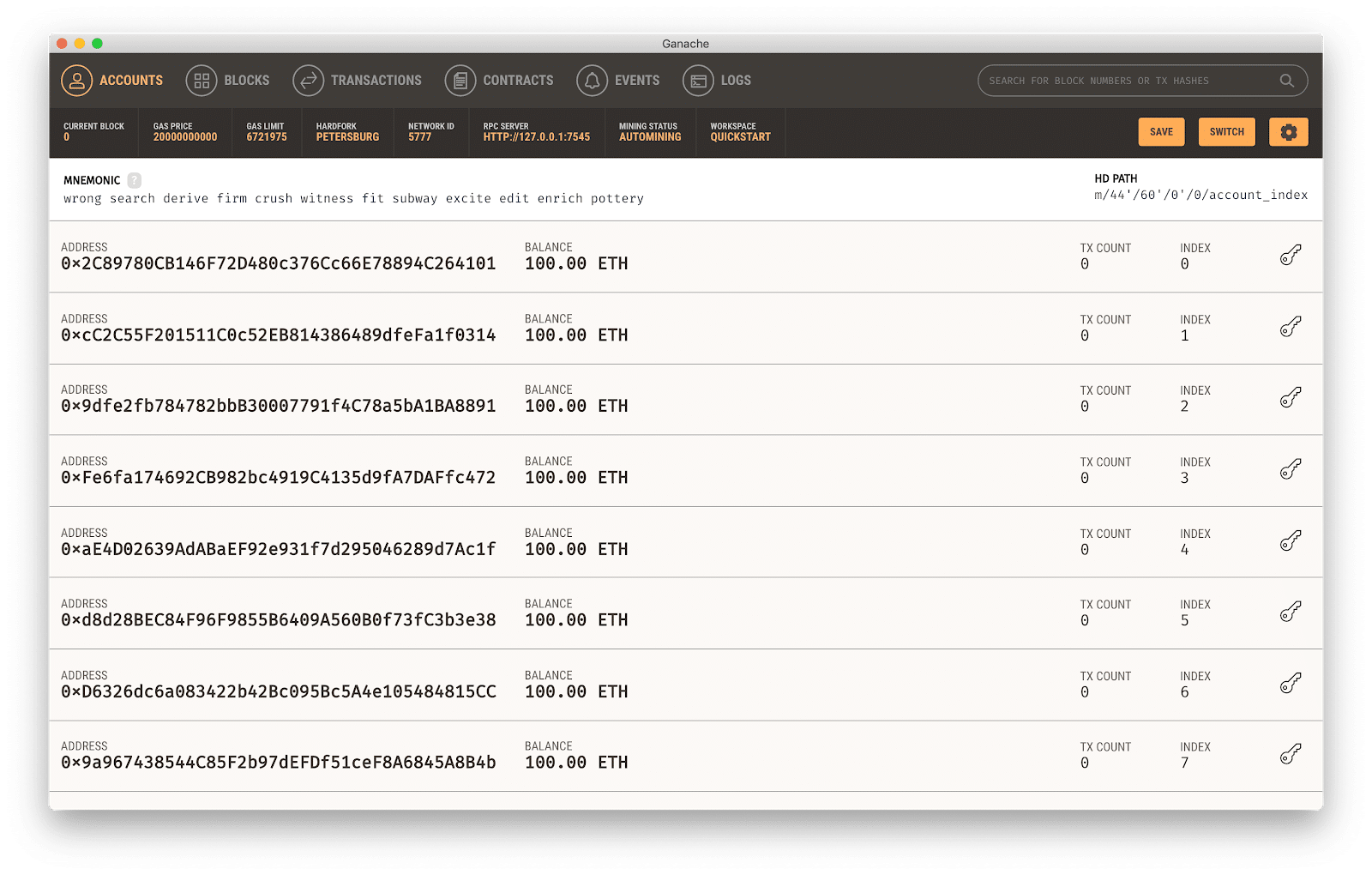
Task: Click the current block value 0
Action: (67, 137)
